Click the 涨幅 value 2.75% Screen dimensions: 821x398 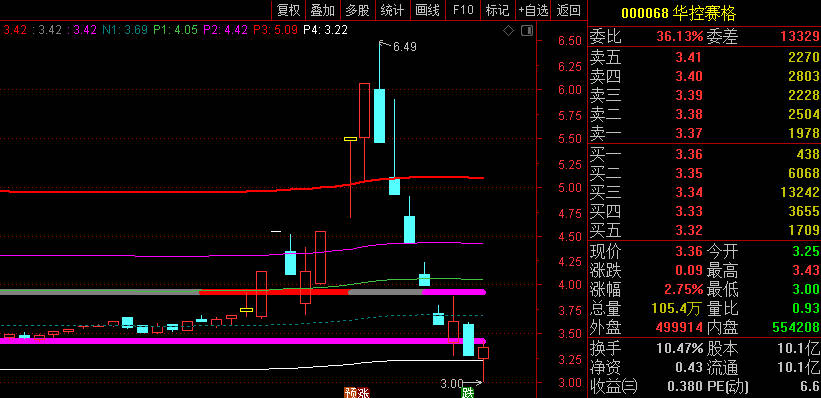[x=684, y=289]
